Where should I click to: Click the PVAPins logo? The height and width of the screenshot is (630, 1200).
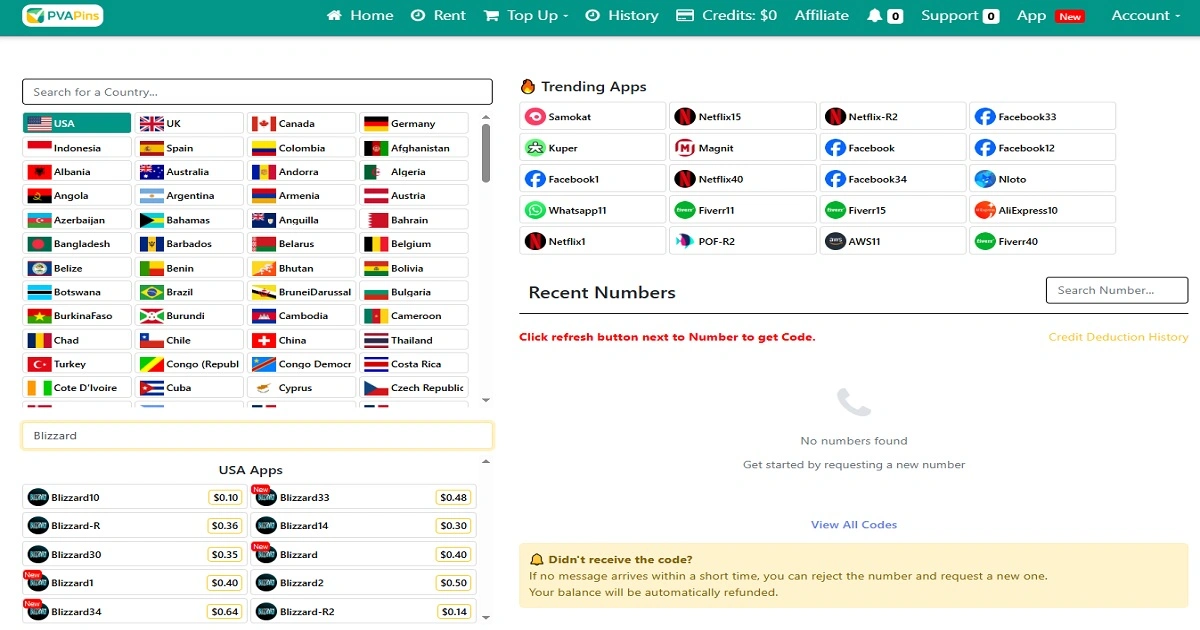pyautogui.click(x=62, y=16)
